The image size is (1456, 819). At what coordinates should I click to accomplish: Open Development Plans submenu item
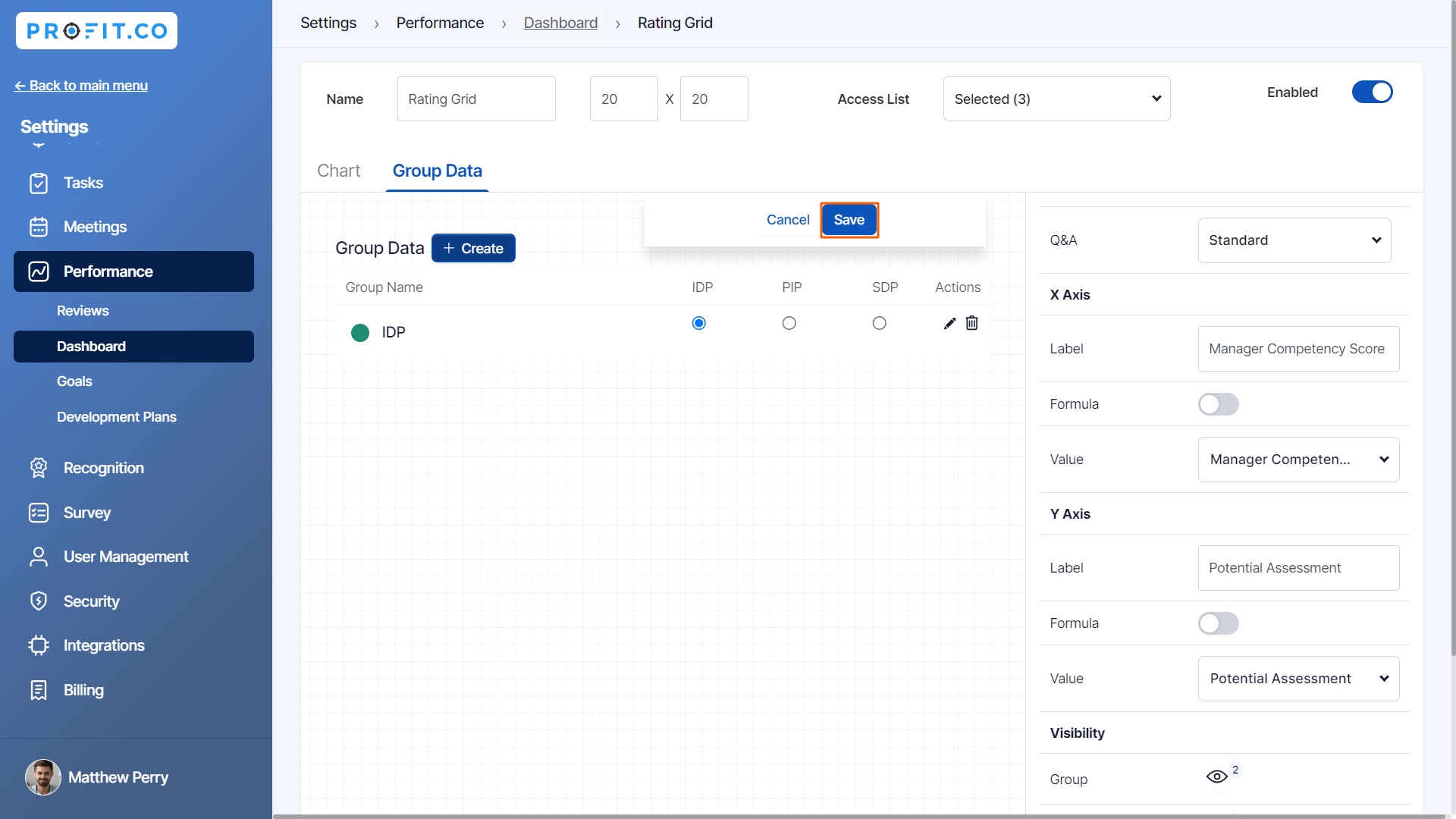point(117,417)
